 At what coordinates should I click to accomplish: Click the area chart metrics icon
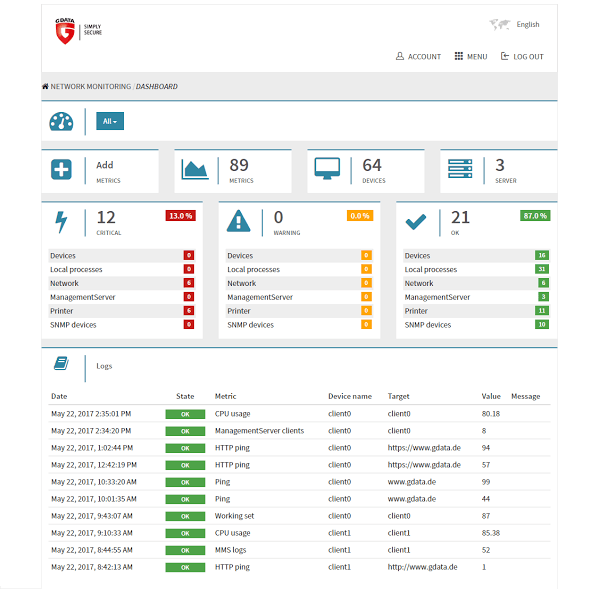(x=195, y=169)
